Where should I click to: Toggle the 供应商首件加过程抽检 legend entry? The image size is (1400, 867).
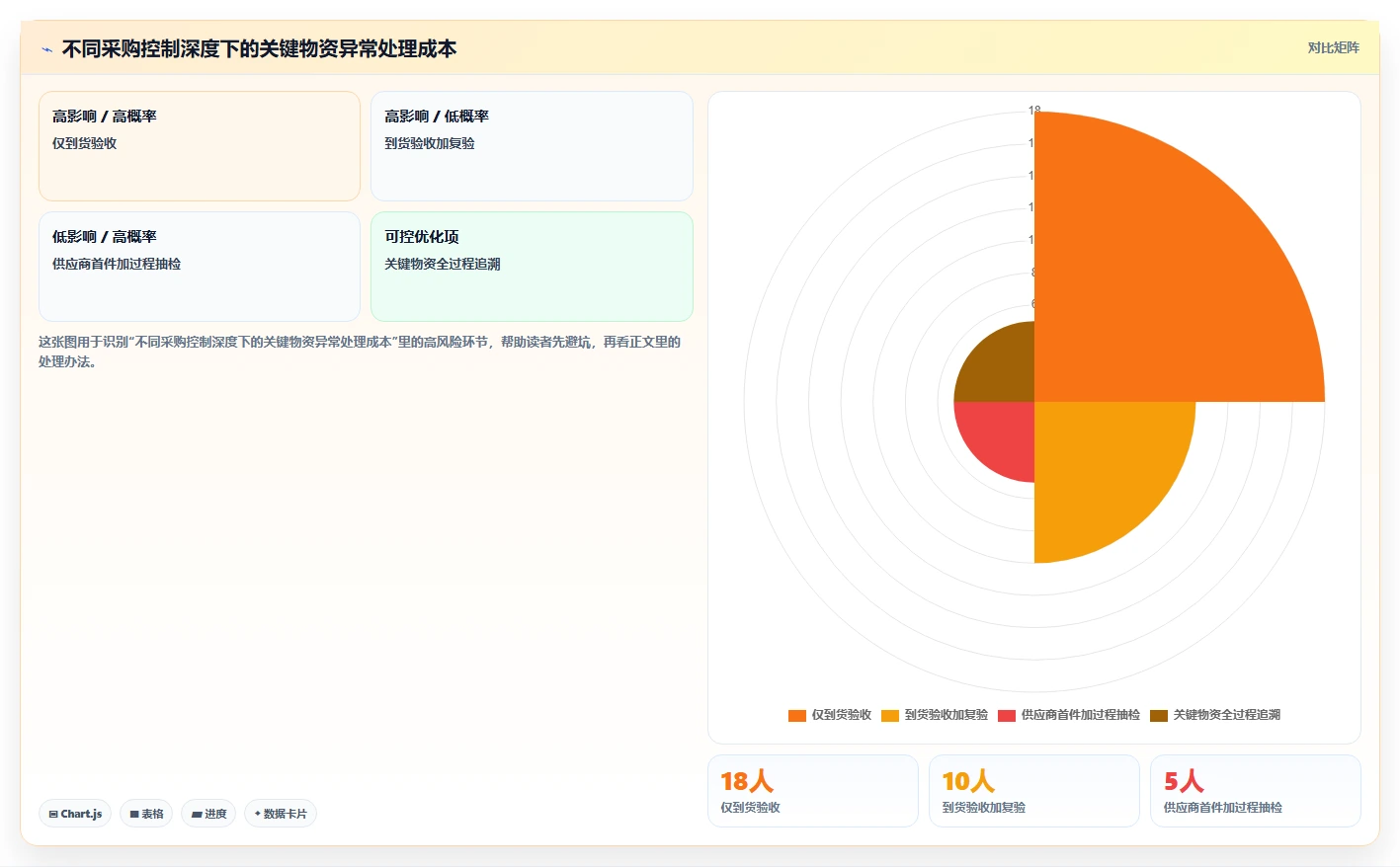(1069, 715)
